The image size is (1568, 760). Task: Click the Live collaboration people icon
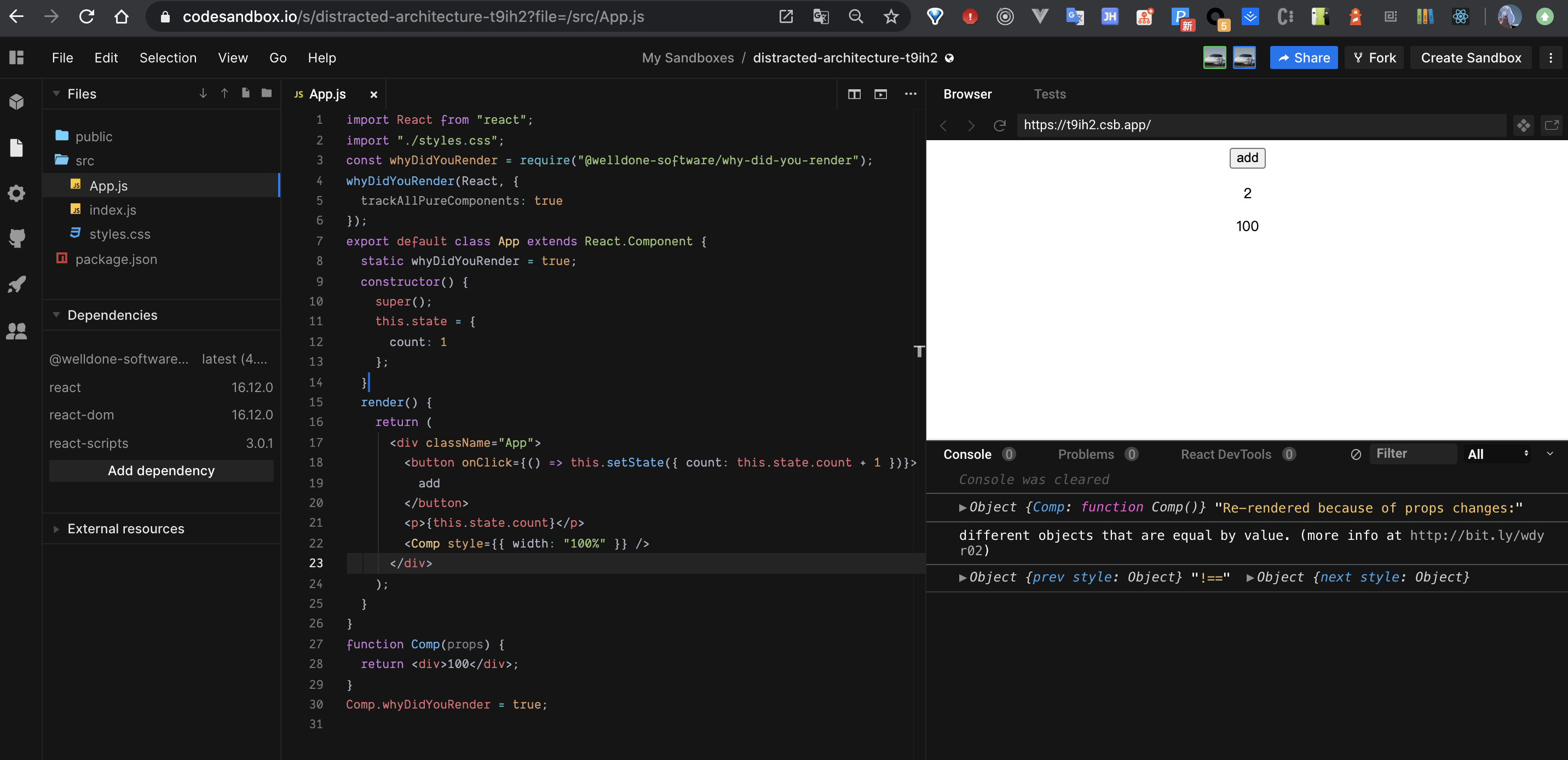[17, 331]
